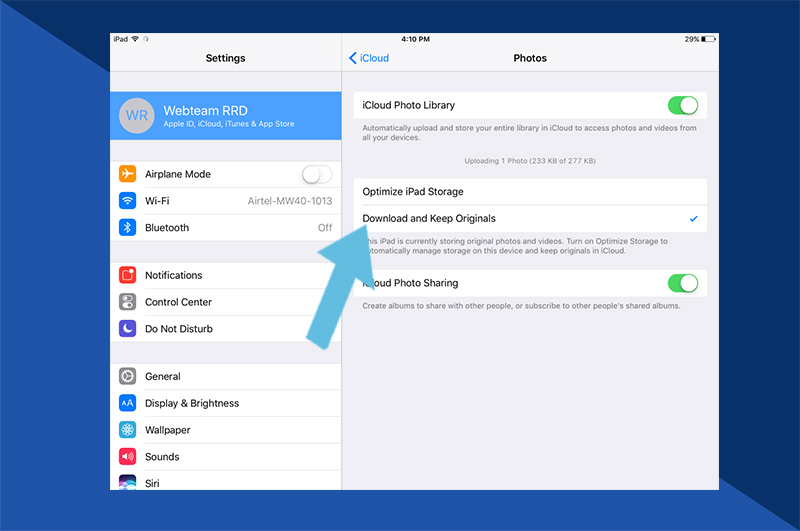Tap the iCloud back link text
This screenshot has height=531, width=800.
[374, 58]
